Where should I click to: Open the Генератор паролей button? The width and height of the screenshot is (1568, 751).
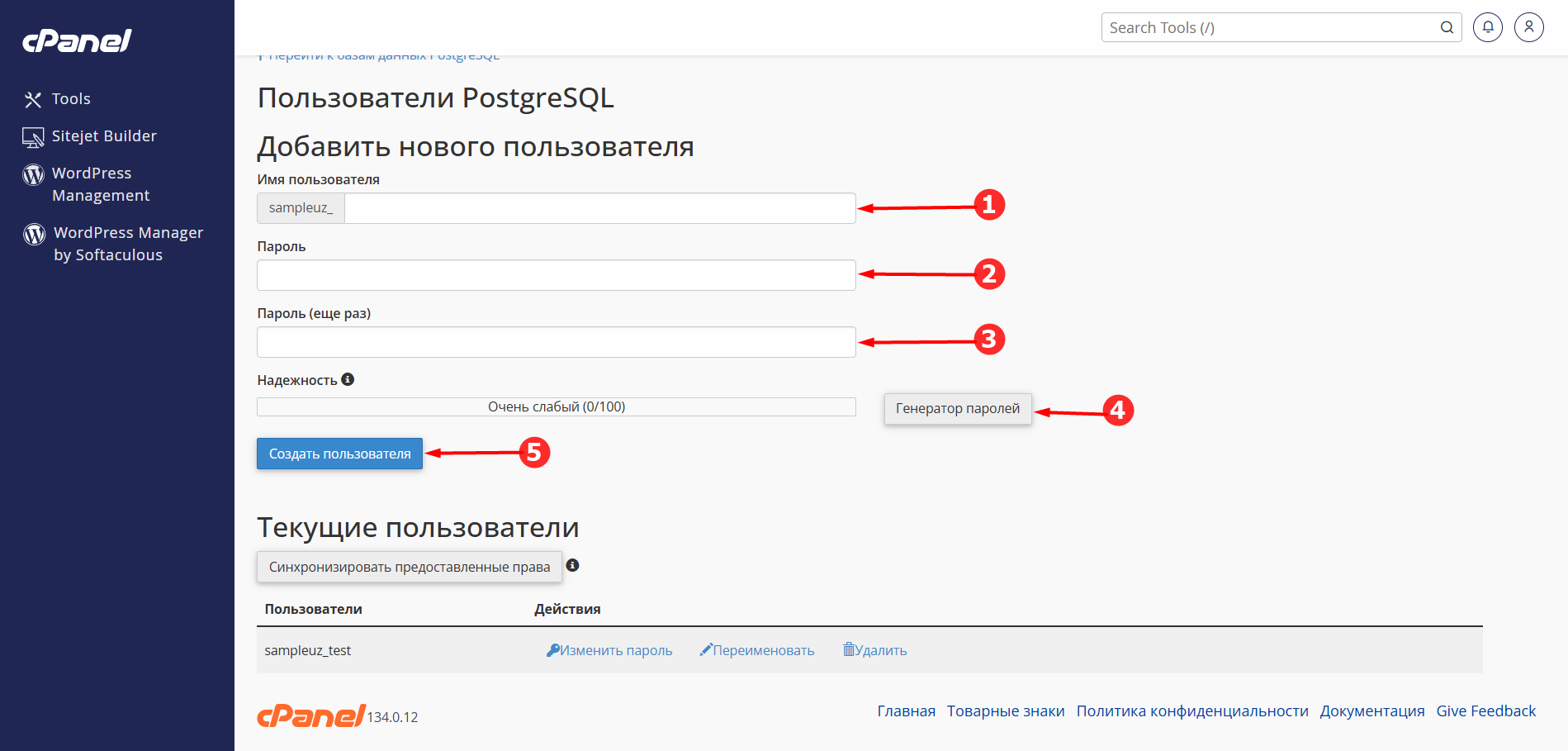coord(958,408)
